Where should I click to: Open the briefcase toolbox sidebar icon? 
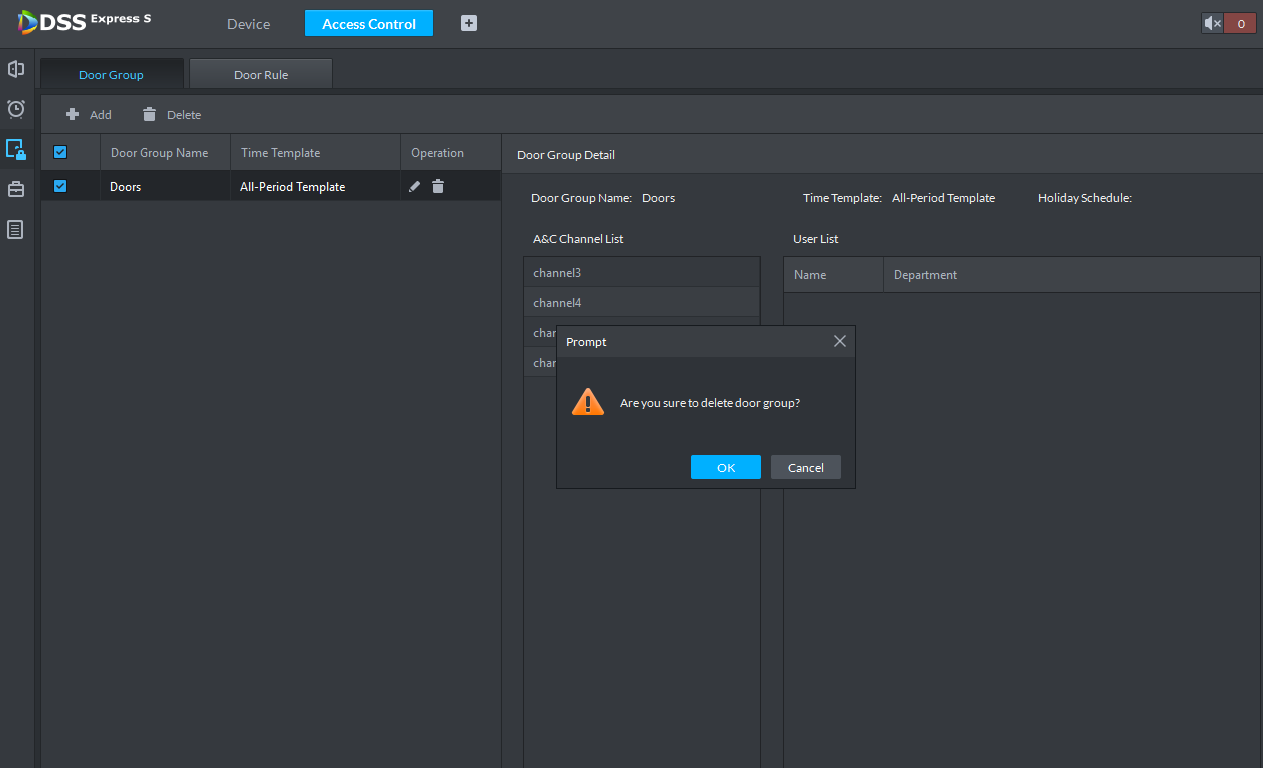coord(16,189)
